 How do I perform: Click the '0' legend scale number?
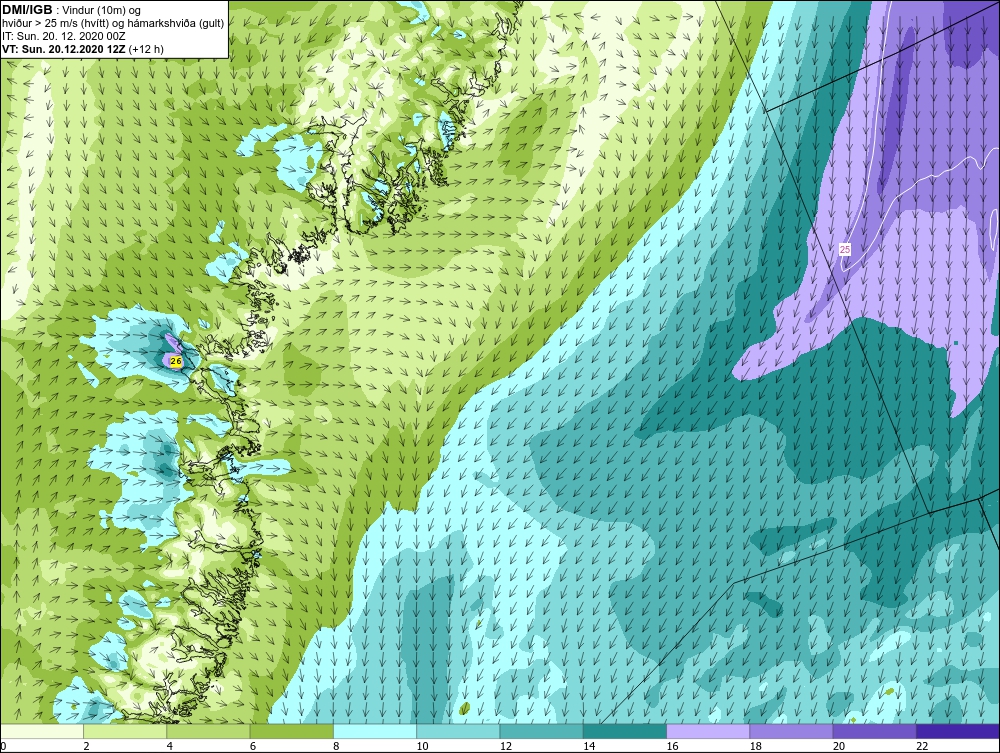(x=3, y=746)
